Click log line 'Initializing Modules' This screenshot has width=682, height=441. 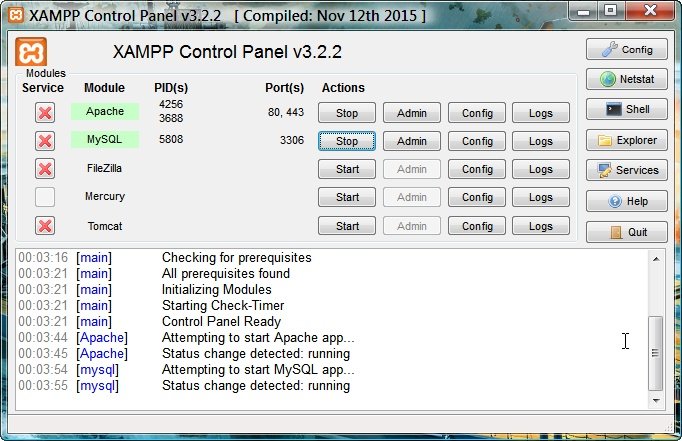point(217,290)
